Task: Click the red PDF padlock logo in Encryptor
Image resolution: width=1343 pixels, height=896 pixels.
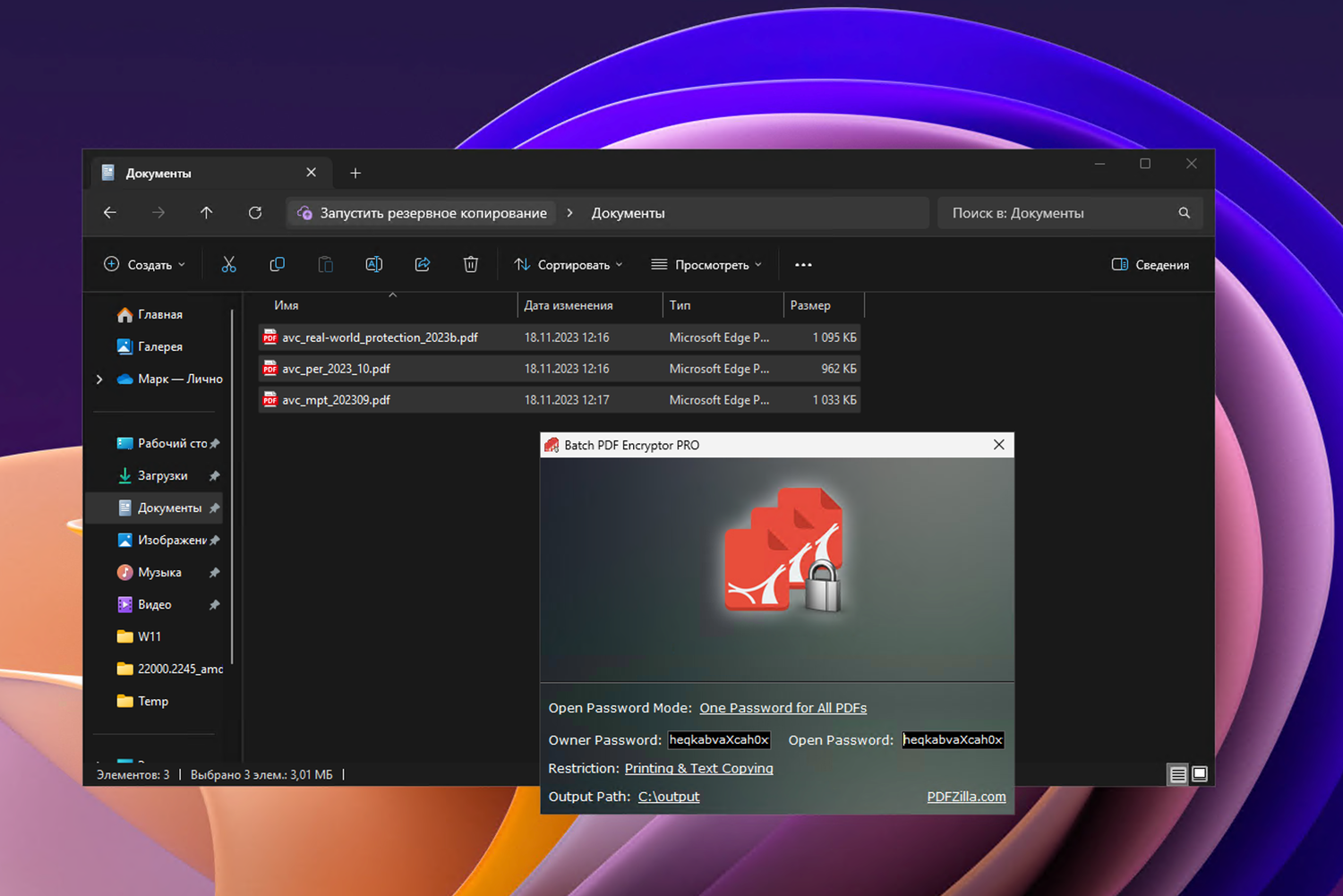Action: pyautogui.click(x=784, y=550)
